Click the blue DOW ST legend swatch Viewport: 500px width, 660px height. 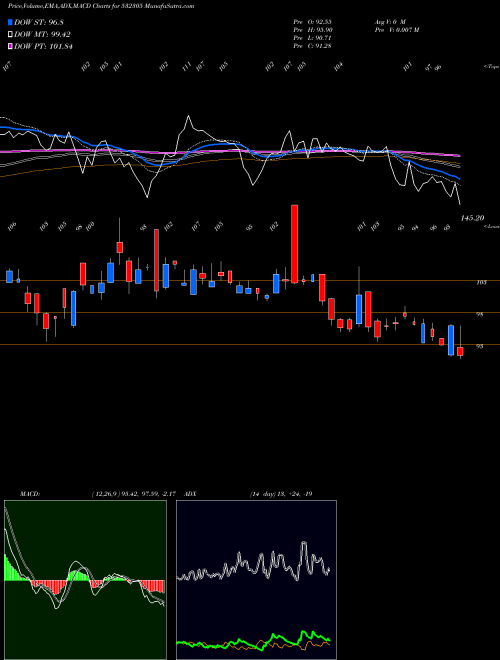10,22
